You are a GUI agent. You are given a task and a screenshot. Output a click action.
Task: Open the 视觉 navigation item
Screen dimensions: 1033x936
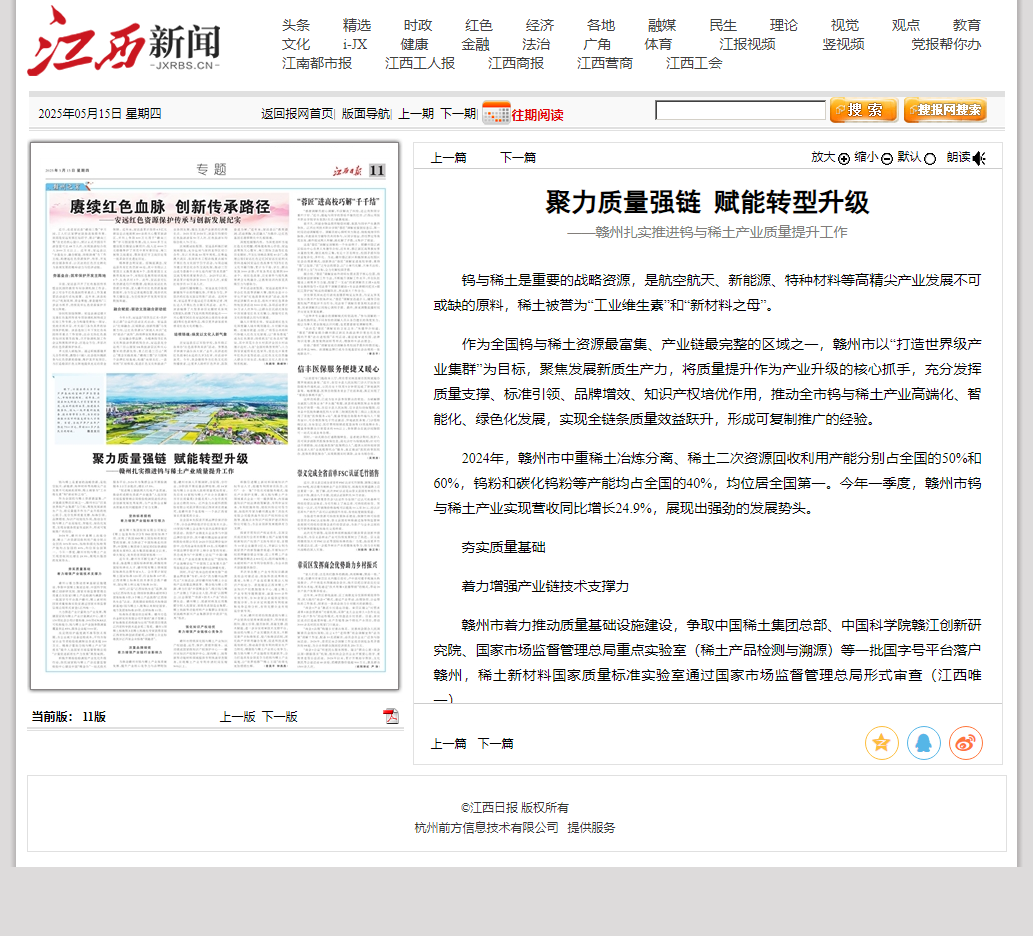click(845, 26)
